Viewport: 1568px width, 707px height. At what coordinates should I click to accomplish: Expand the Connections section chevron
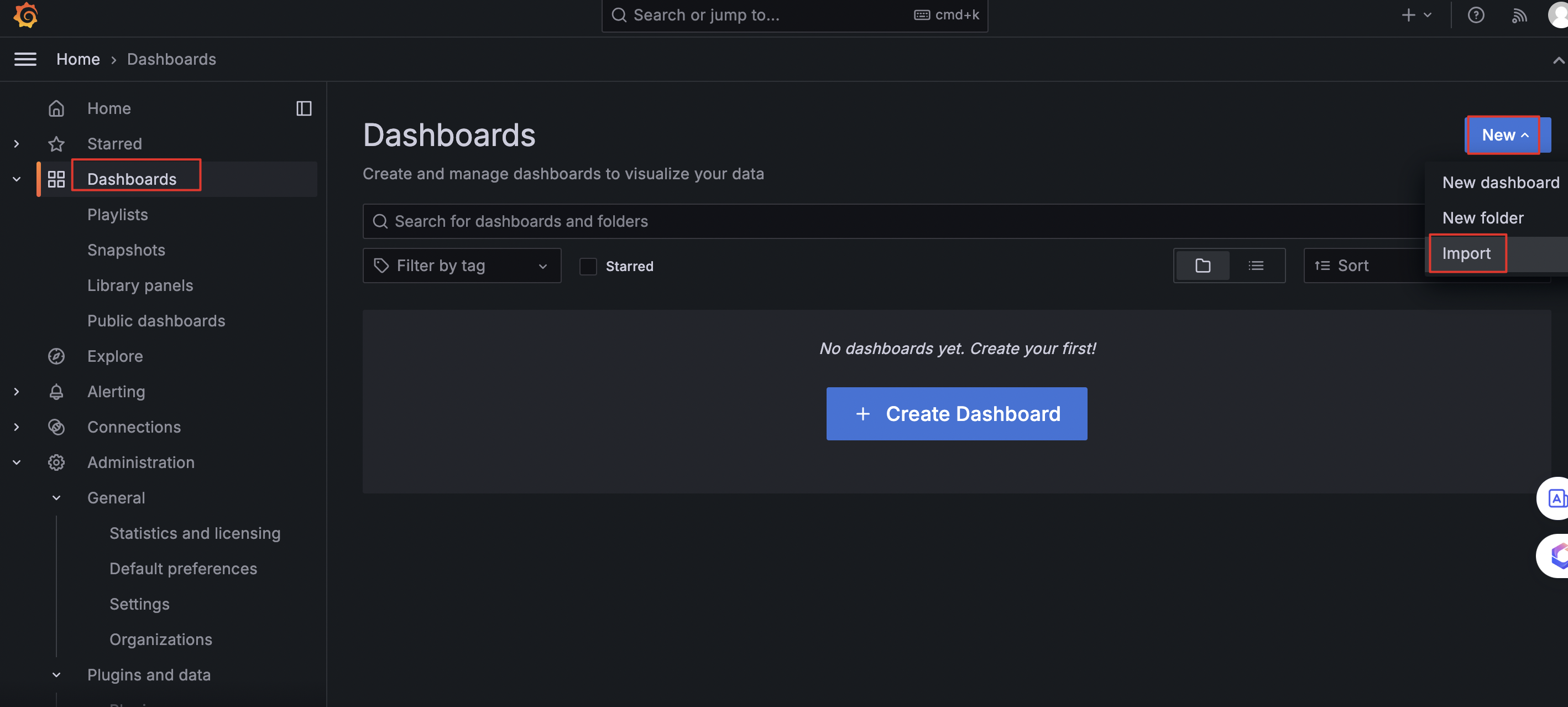tap(17, 427)
